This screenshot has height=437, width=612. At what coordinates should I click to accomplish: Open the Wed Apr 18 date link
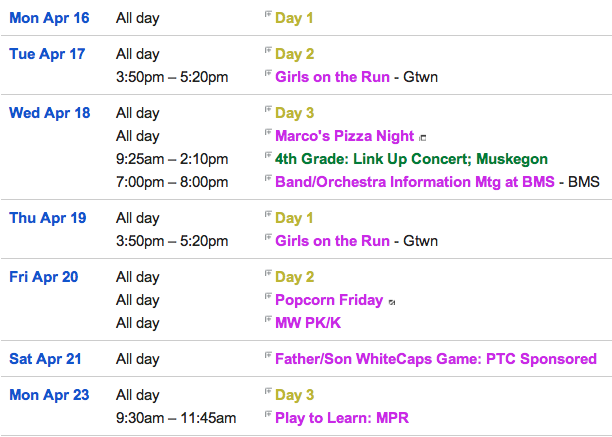click(50, 113)
